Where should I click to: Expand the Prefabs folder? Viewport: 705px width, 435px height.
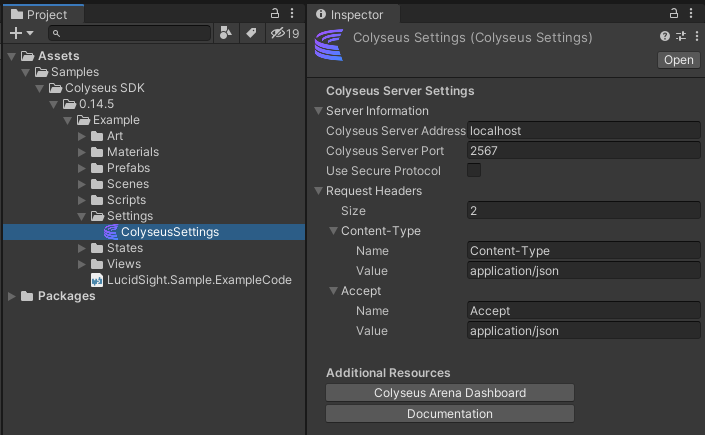pyautogui.click(x=82, y=168)
